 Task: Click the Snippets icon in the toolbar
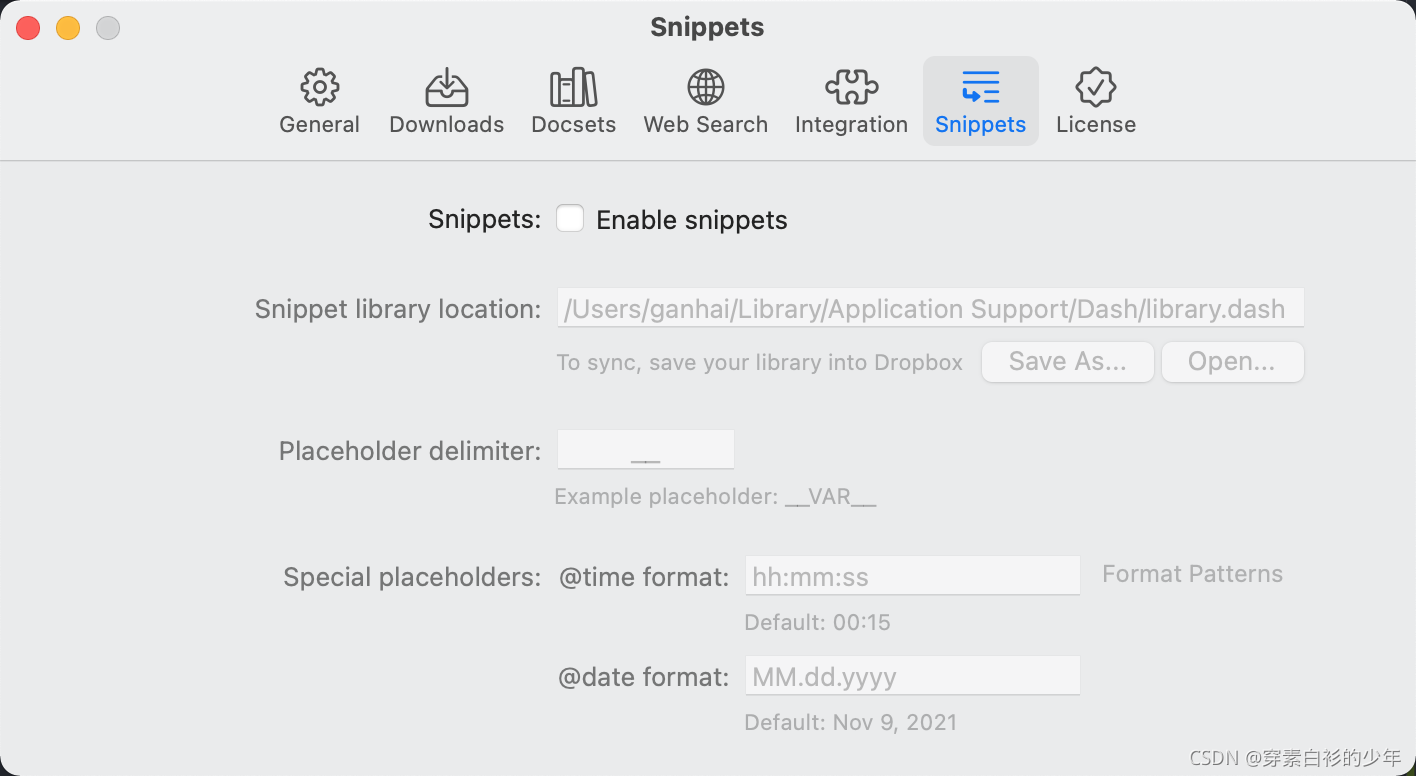(980, 100)
